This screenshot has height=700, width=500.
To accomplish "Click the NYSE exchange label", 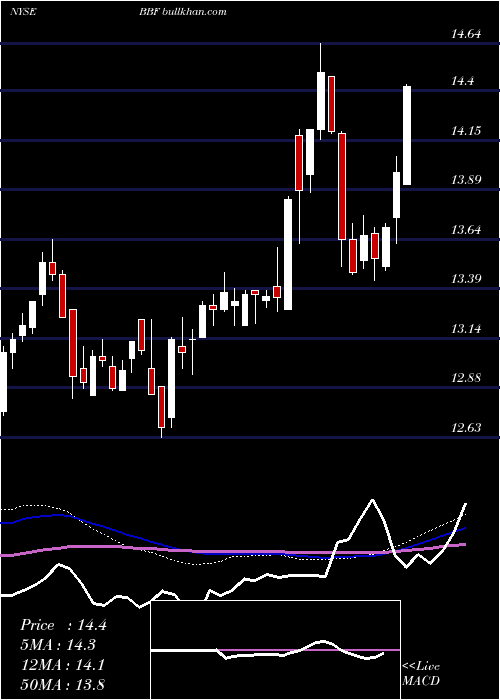I will [x=23, y=12].
